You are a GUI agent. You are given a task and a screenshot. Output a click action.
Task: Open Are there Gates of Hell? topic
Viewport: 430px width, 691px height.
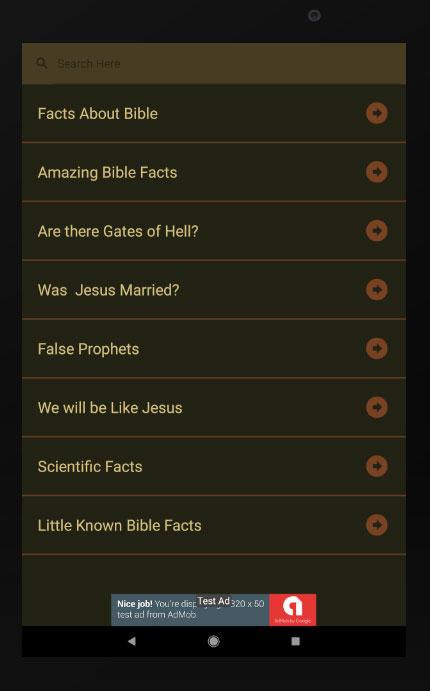pos(214,230)
